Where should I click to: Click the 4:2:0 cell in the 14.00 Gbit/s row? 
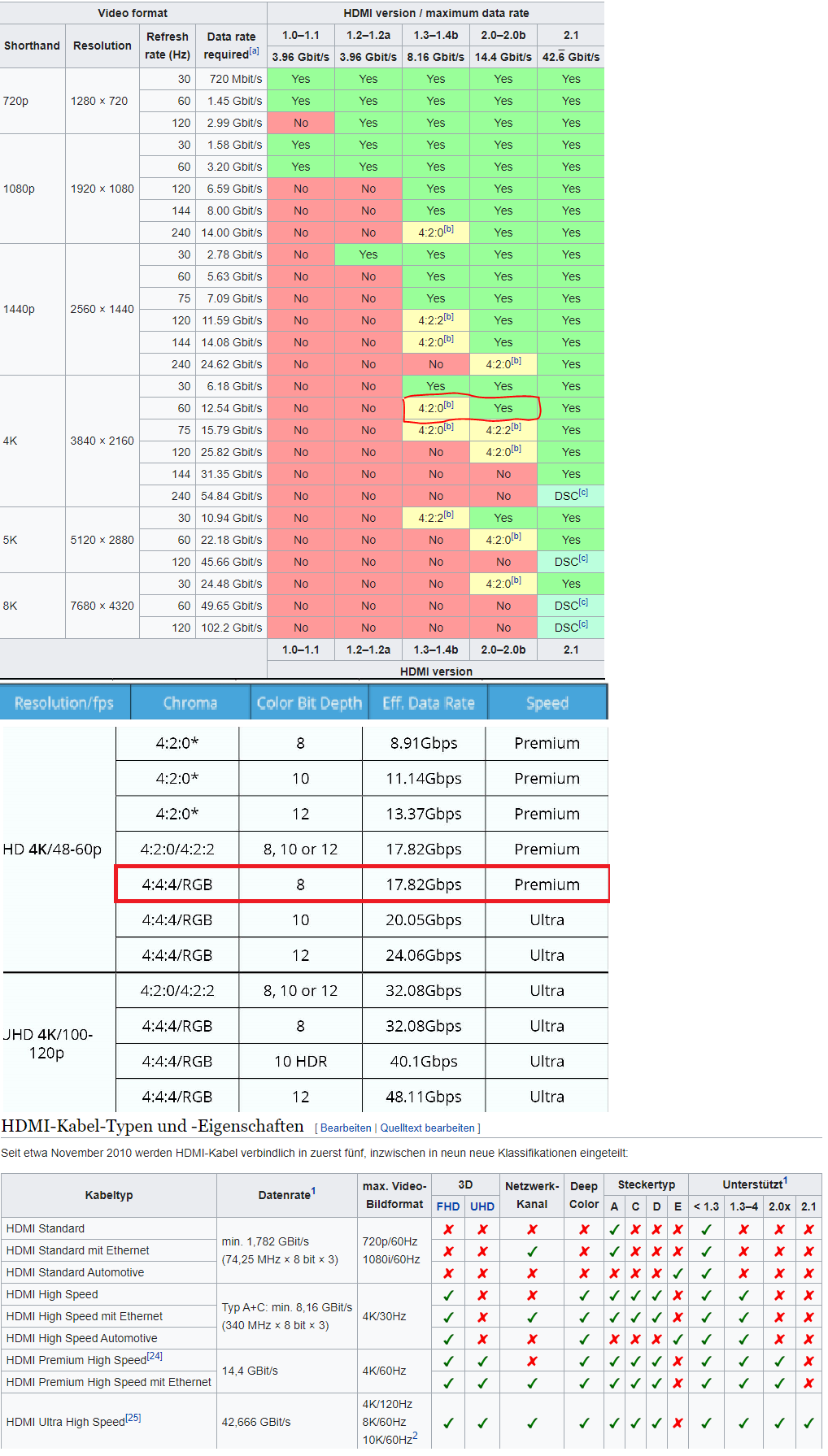(436, 233)
